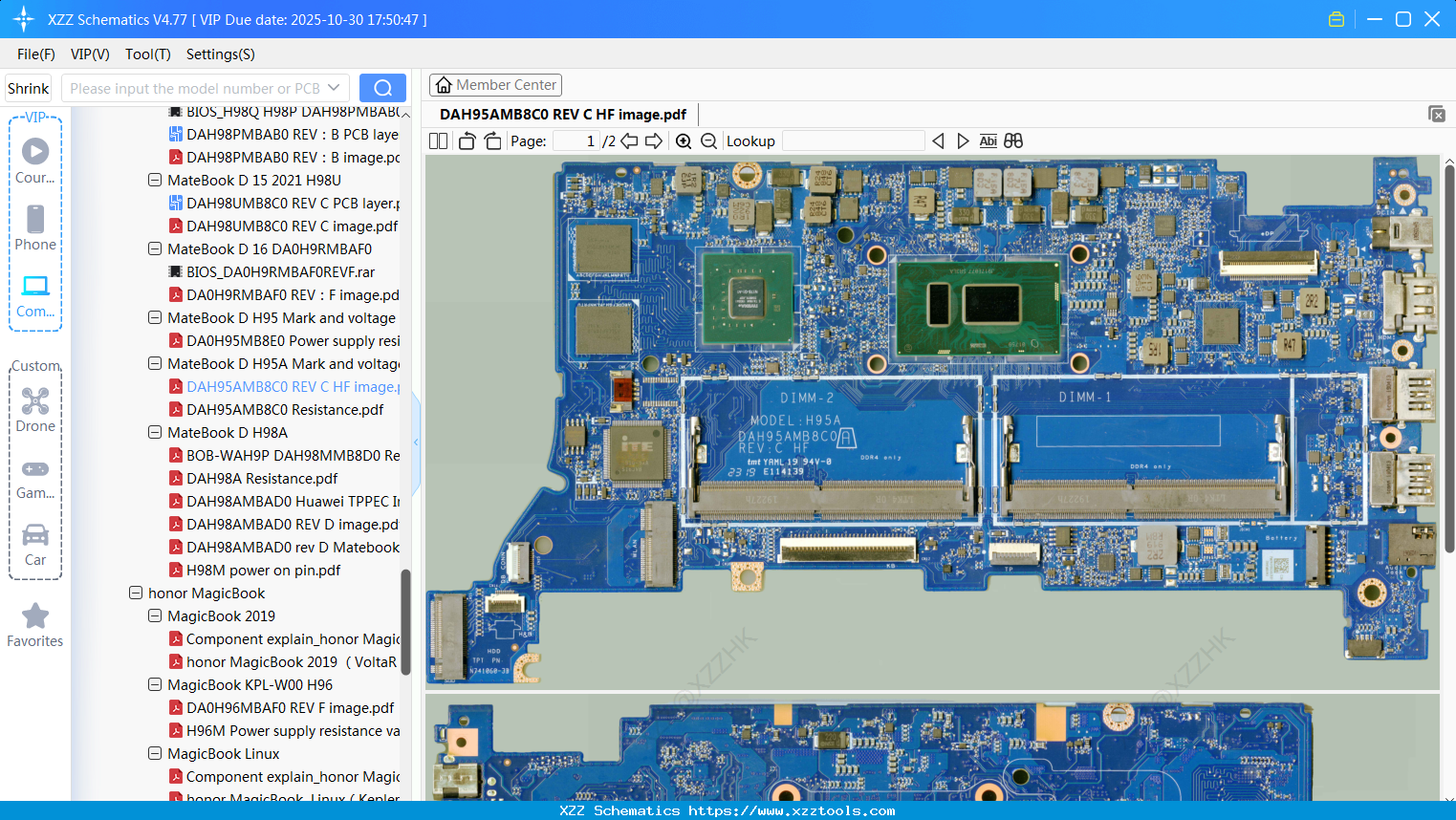Click the Shrink button
The width and height of the screenshot is (1456, 820).
(29, 88)
